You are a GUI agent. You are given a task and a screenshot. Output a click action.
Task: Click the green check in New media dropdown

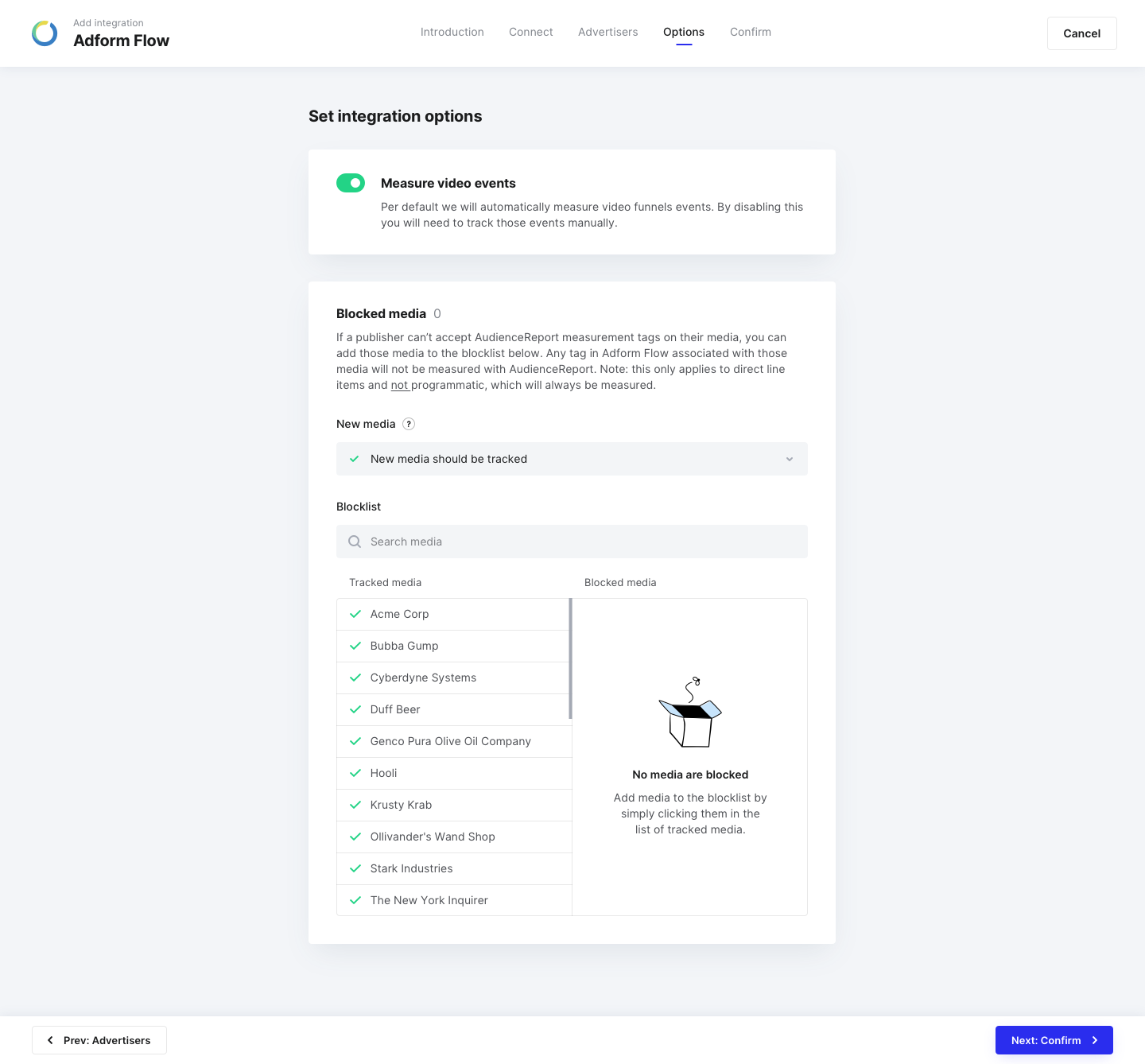pyautogui.click(x=355, y=459)
